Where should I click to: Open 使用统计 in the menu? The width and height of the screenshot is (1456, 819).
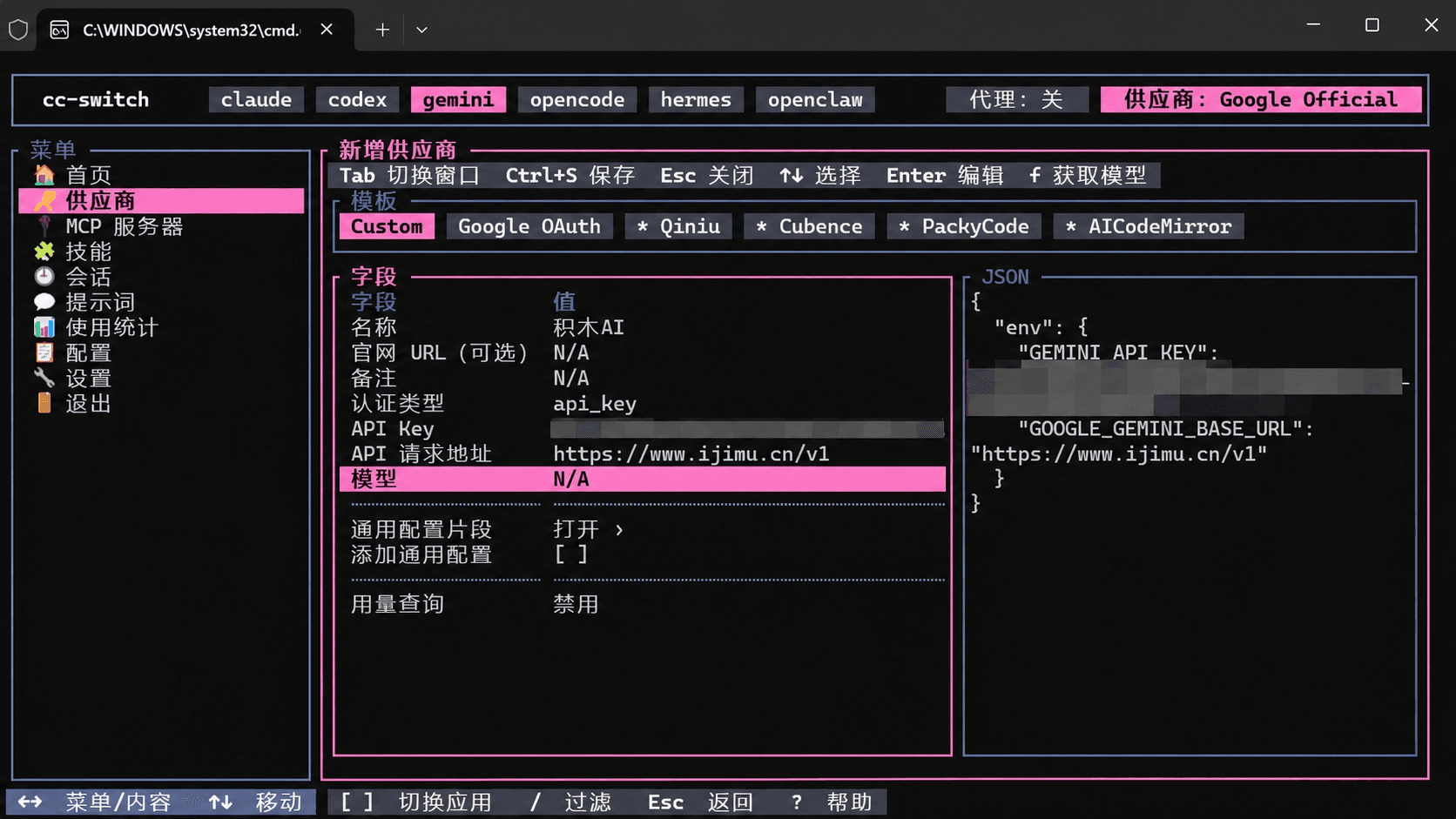pos(111,327)
